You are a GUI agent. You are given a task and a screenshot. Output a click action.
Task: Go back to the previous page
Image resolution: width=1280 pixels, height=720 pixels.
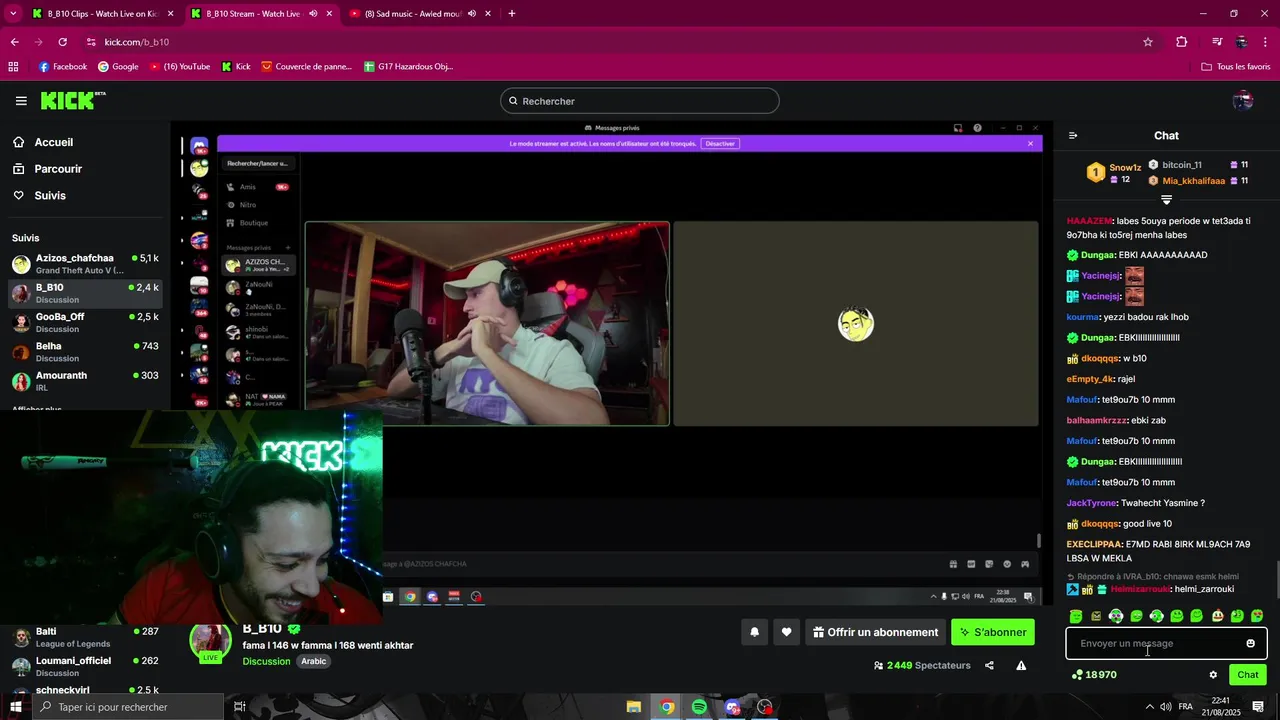pyautogui.click(x=14, y=42)
